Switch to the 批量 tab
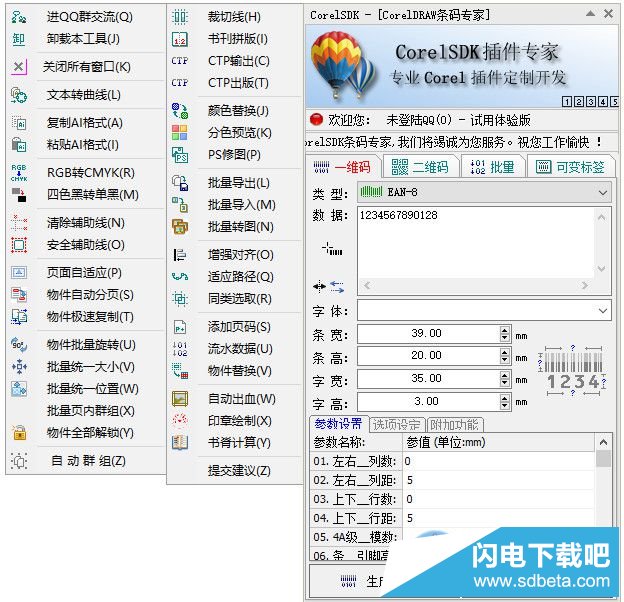The height and width of the screenshot is (602, 624). point(492,167)
